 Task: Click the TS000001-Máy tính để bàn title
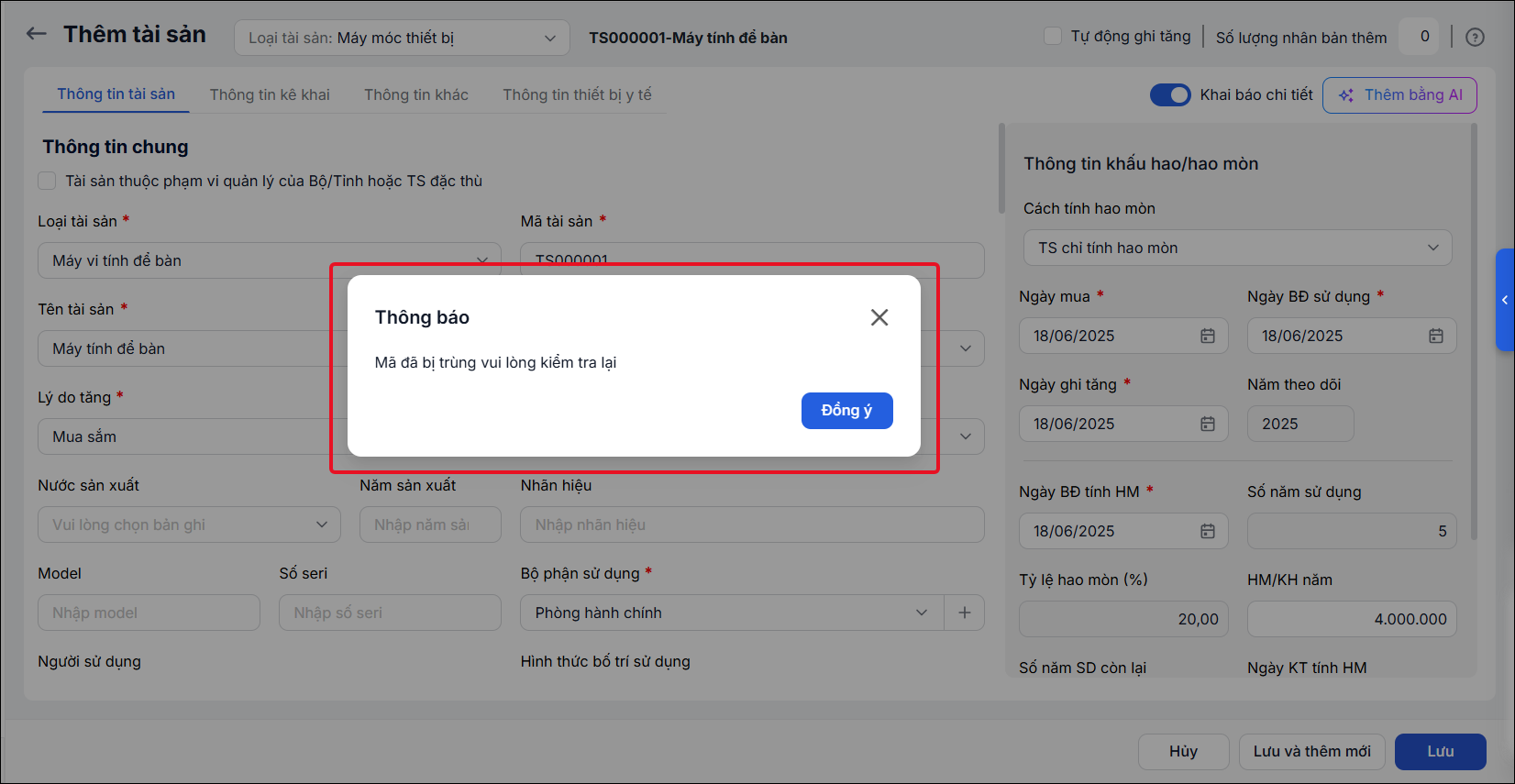coord(688,38)
